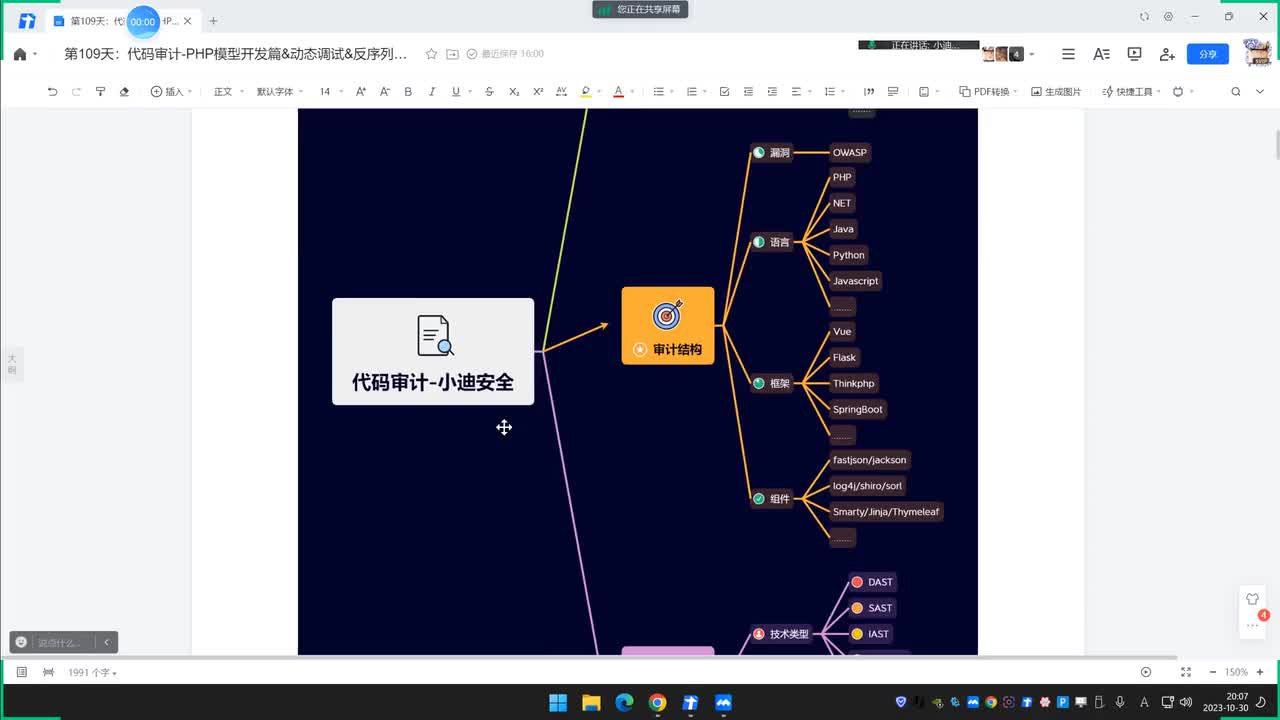Increase font size with the A+ icon
Screen dimensions: 1280x720
tap(360, 92)
